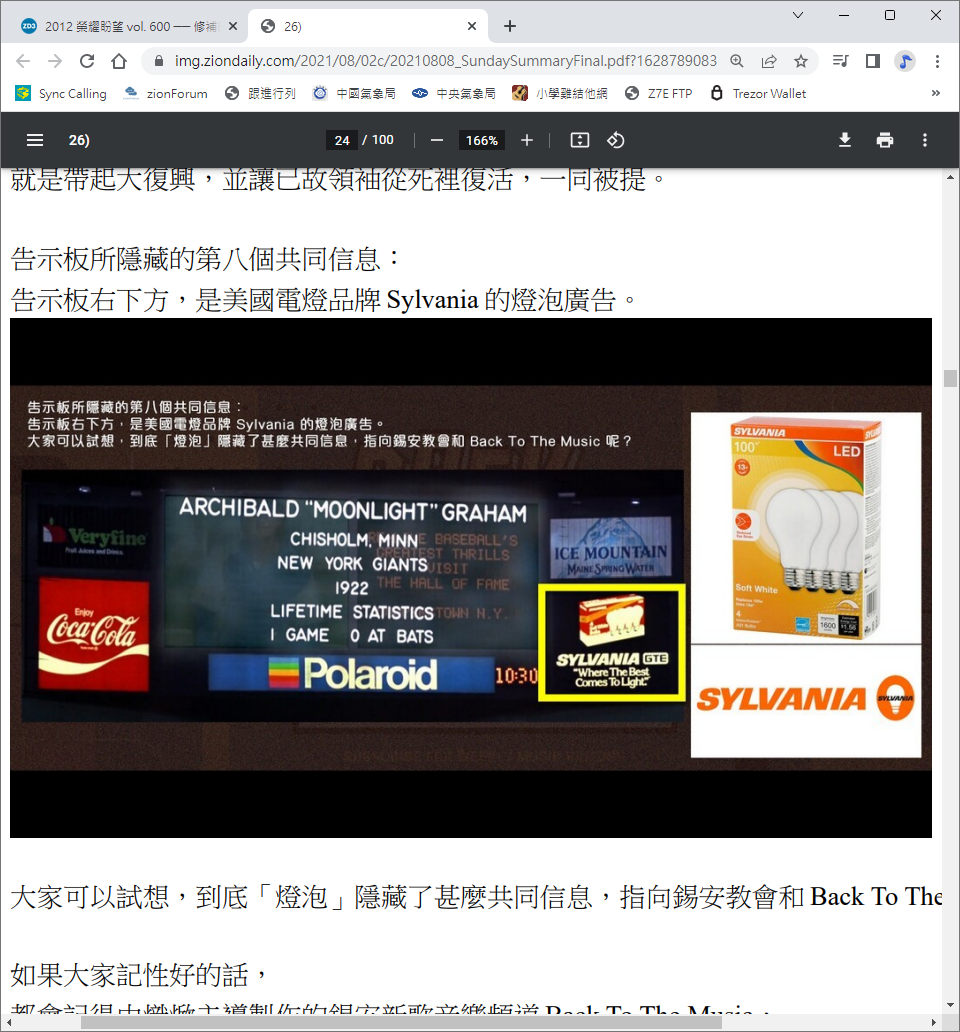Viewport: 960px width, 1032px height.
Task: Click the fit to page button
Action: tap(580, 140)
